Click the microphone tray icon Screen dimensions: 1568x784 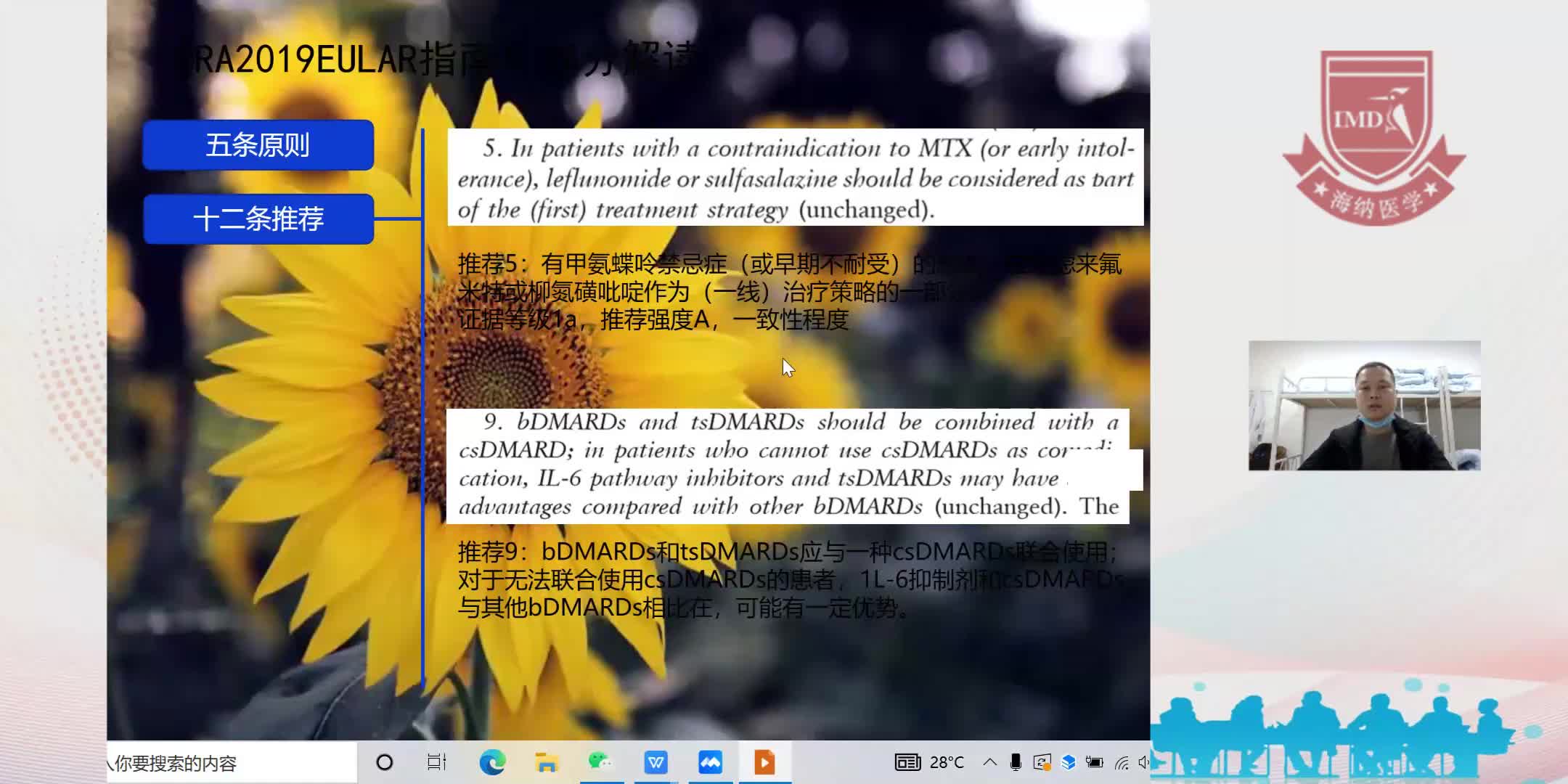(1016, 762)
